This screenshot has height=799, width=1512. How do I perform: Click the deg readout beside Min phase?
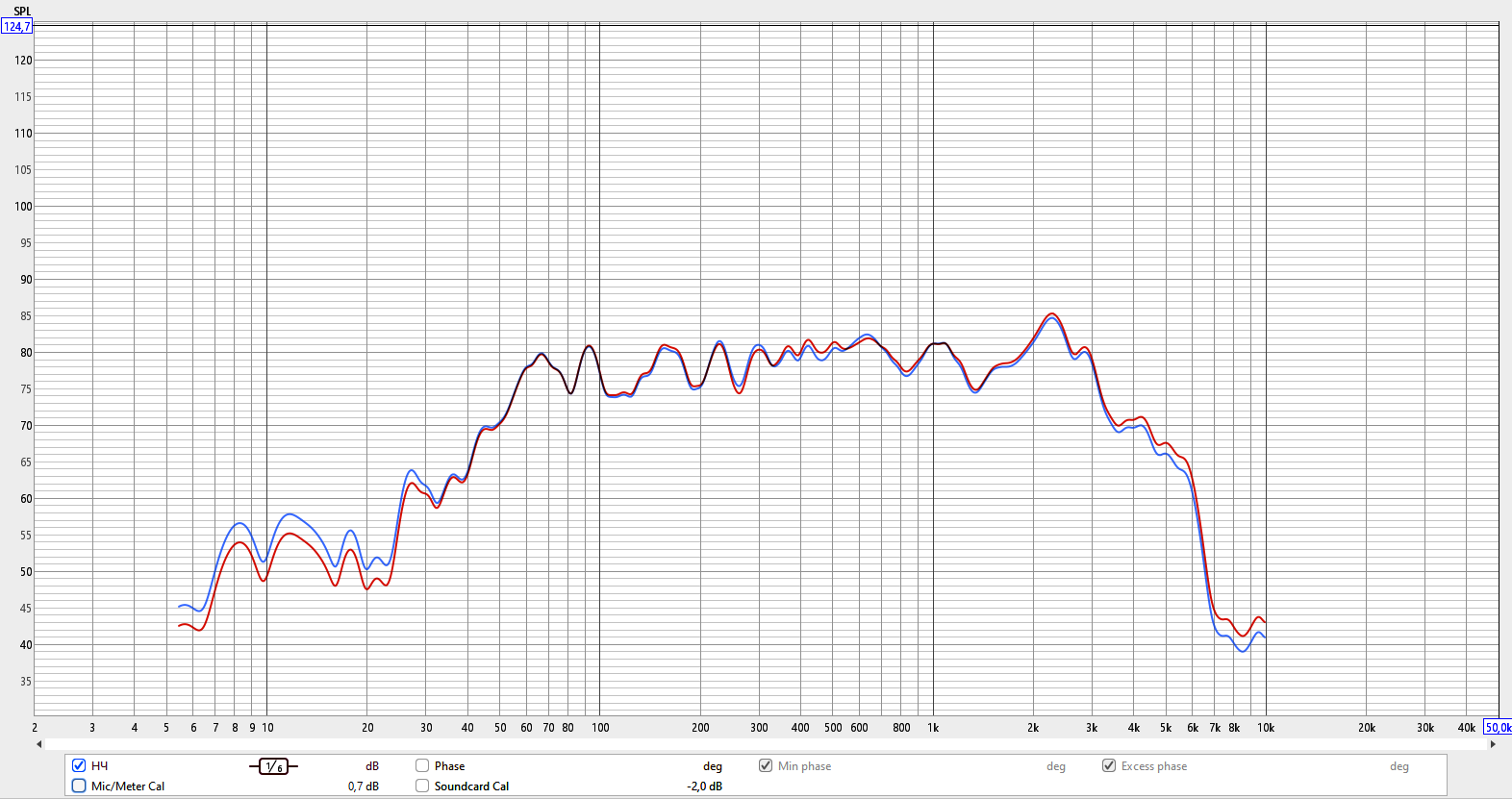point(1056,766)
